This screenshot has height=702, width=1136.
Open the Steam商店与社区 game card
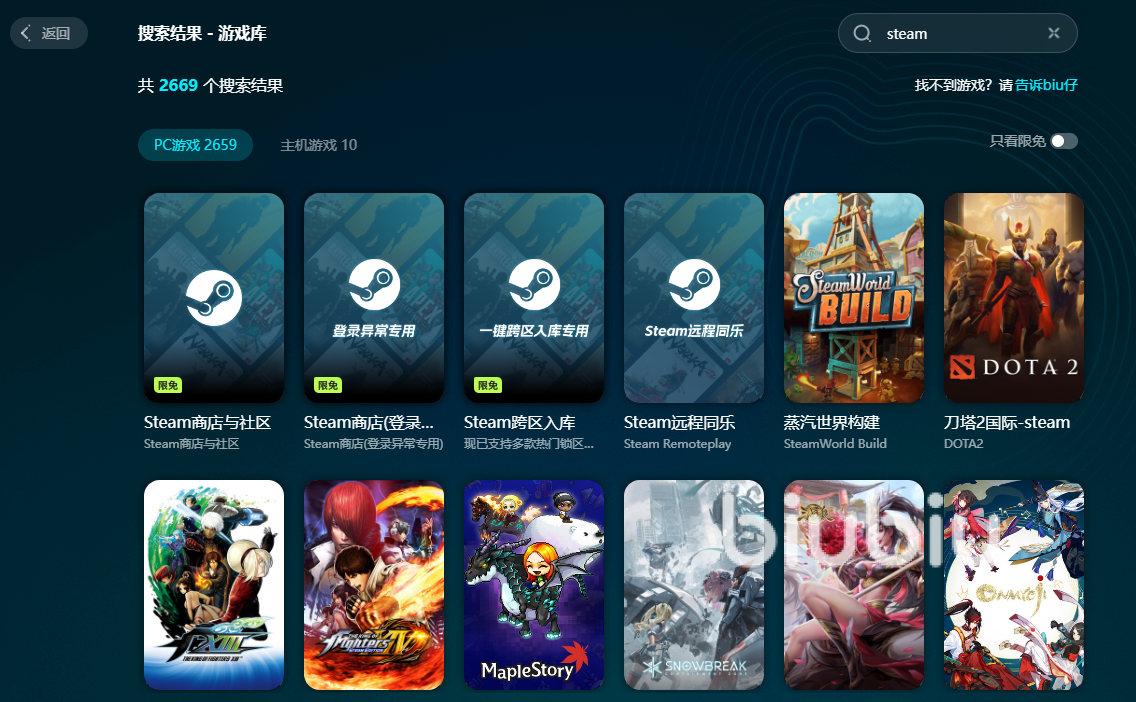214,298
